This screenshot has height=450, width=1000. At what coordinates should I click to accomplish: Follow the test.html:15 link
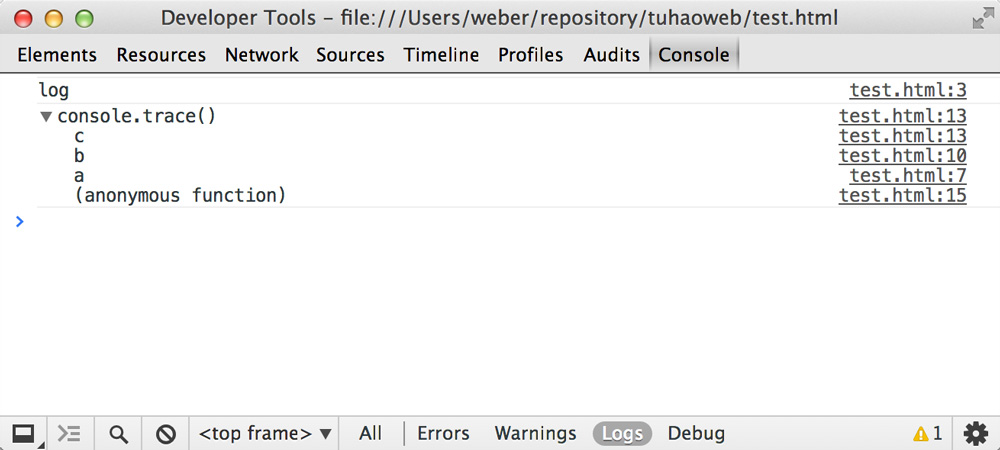pos(902,195)
